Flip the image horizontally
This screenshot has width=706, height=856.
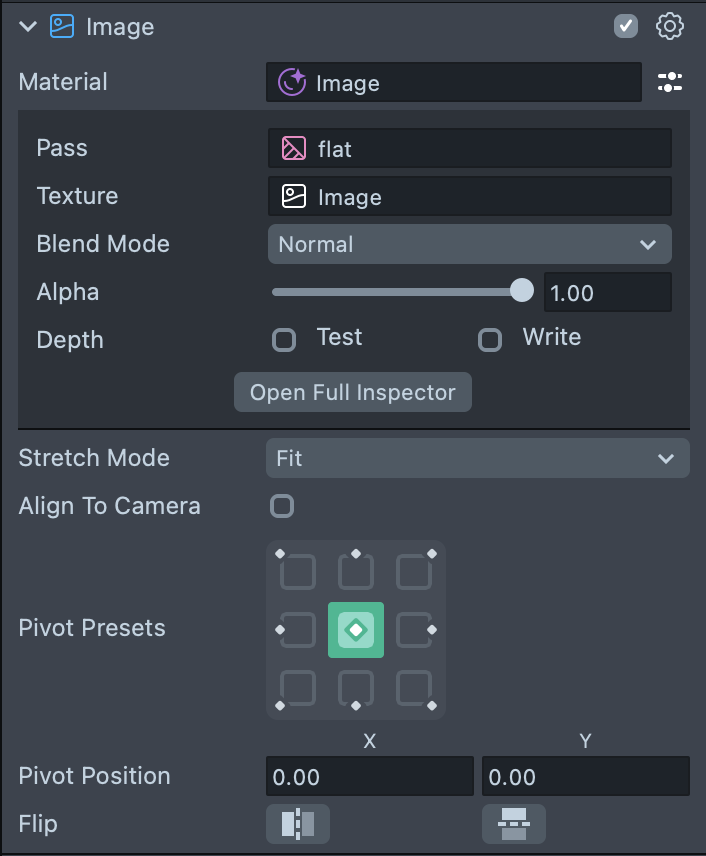[x=297, y=824]
